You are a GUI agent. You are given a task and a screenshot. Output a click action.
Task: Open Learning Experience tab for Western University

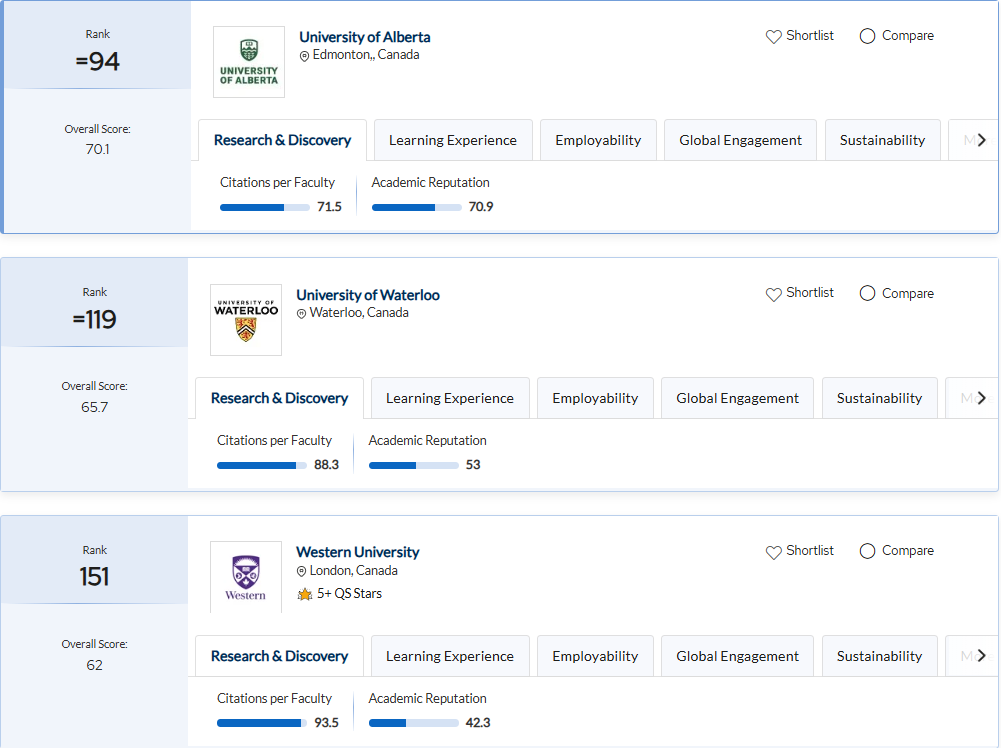click(450, 655)
